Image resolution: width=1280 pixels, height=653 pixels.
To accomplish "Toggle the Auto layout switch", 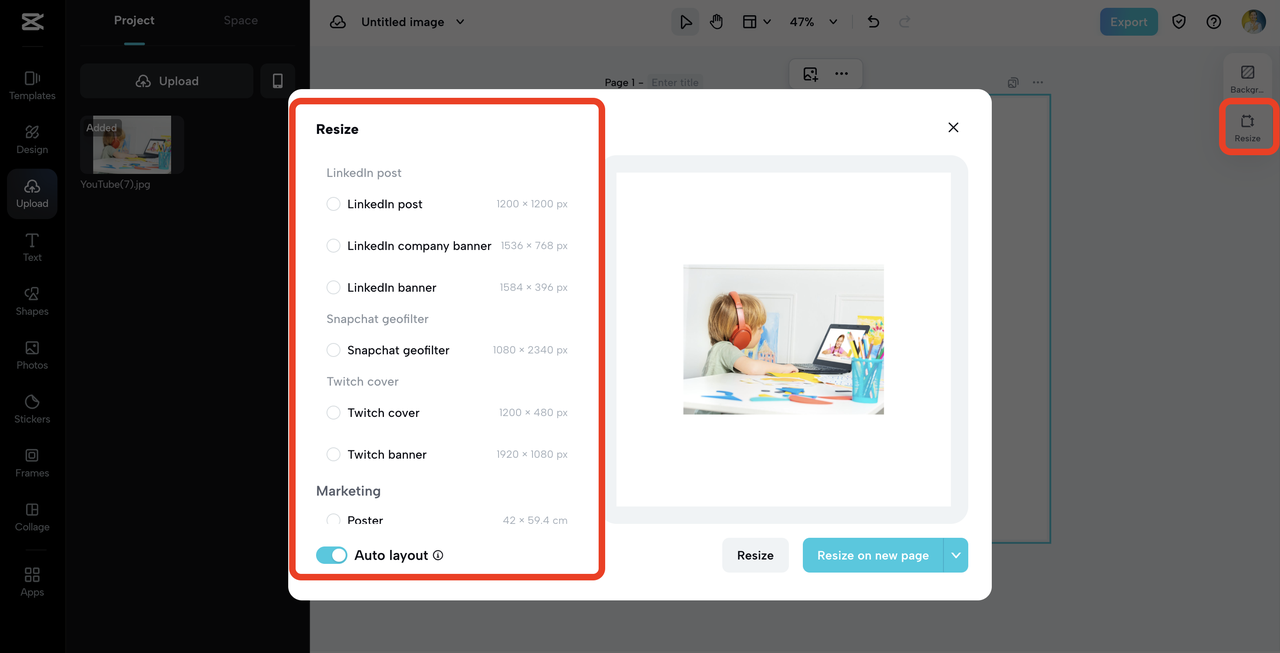I will pos(332,555).
